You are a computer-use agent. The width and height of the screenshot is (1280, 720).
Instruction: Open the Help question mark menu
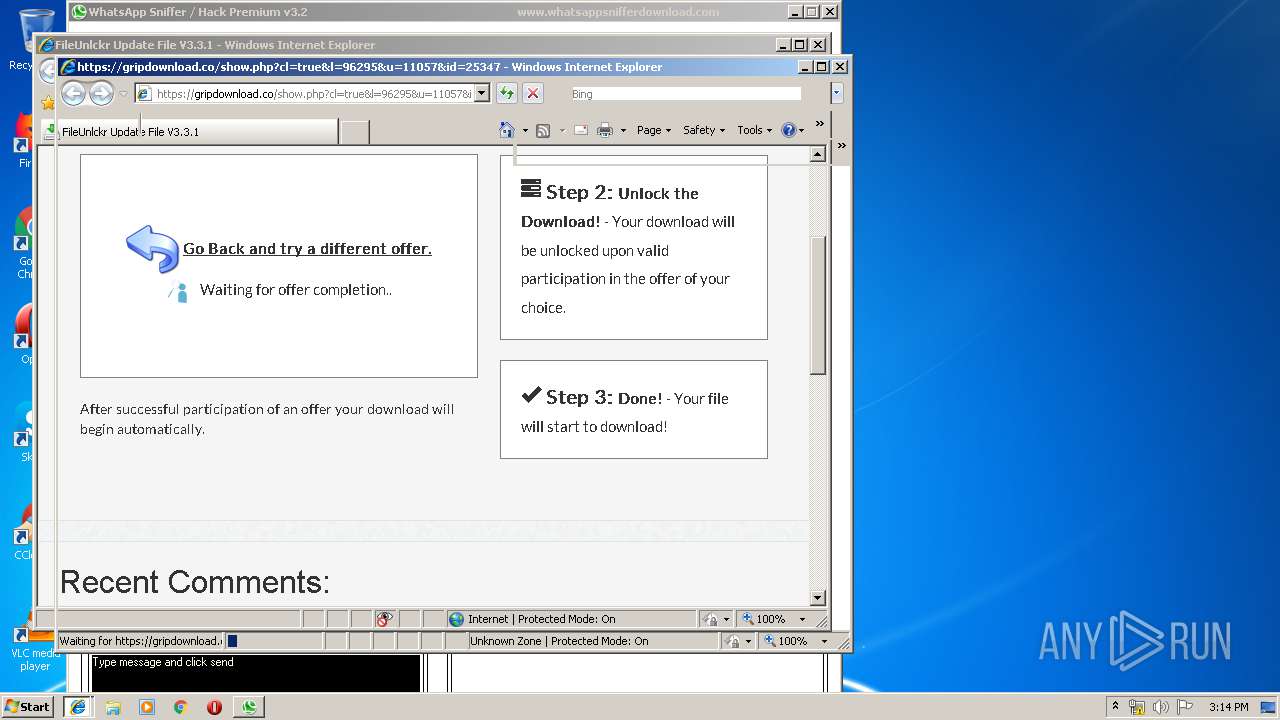tap(792, 130)
